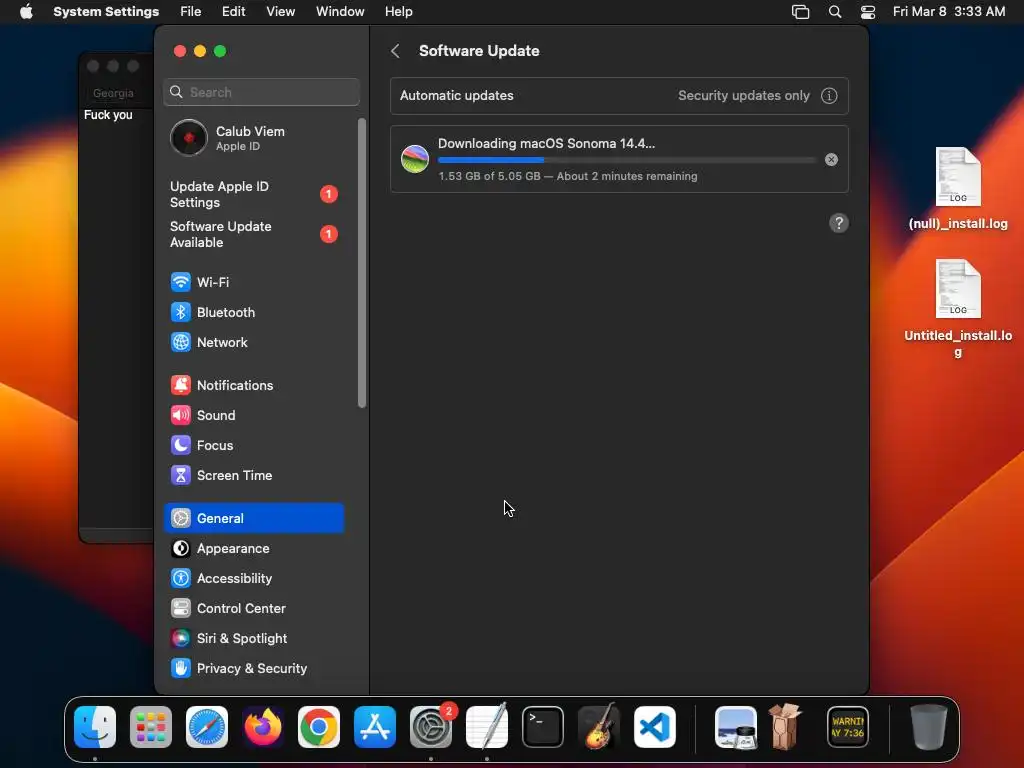Select Sound in the sidebar
The width and height of the screenshot is (1024, 768).
pos(253,415)
